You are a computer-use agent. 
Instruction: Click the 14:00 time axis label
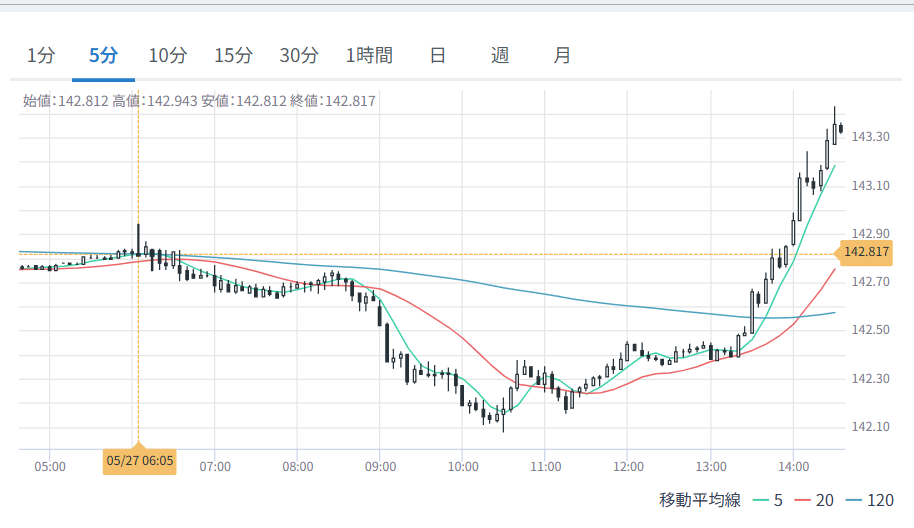(793, 466)
